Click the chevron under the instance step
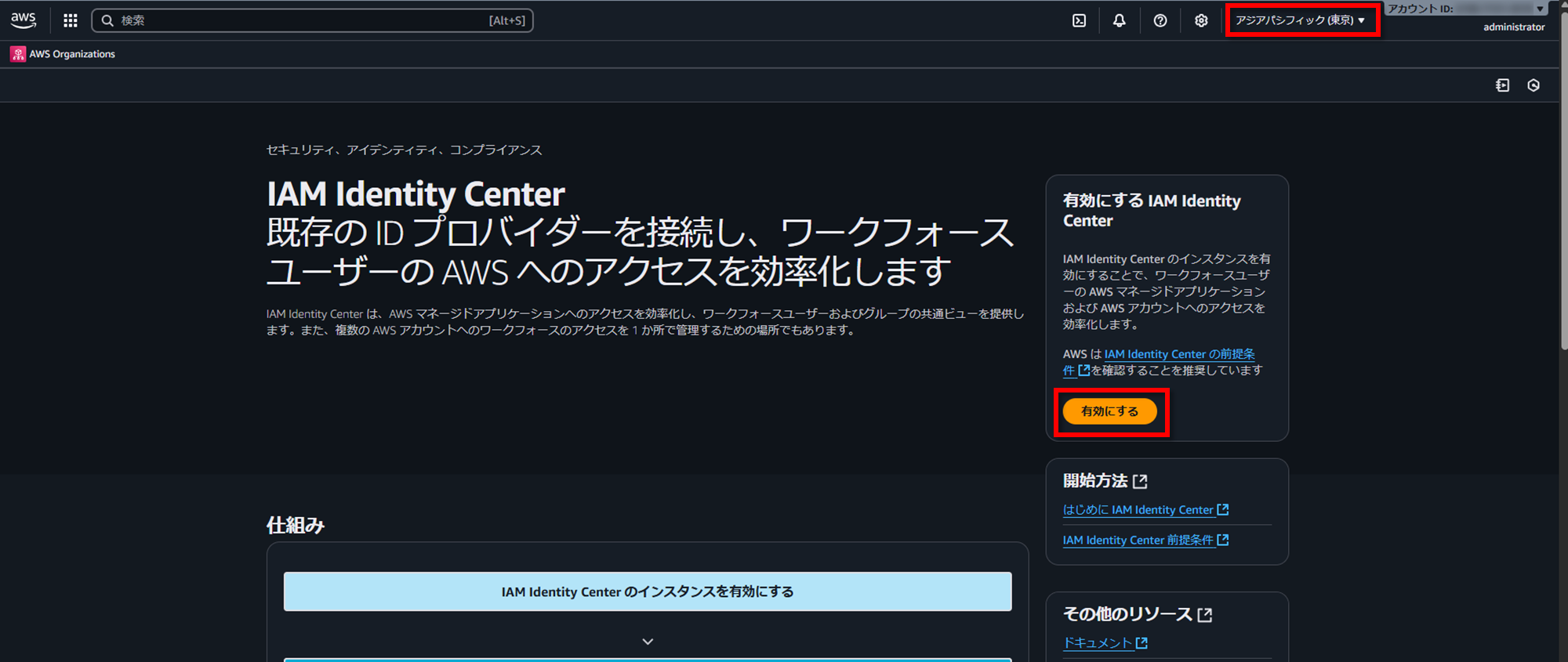 point(648,642)
